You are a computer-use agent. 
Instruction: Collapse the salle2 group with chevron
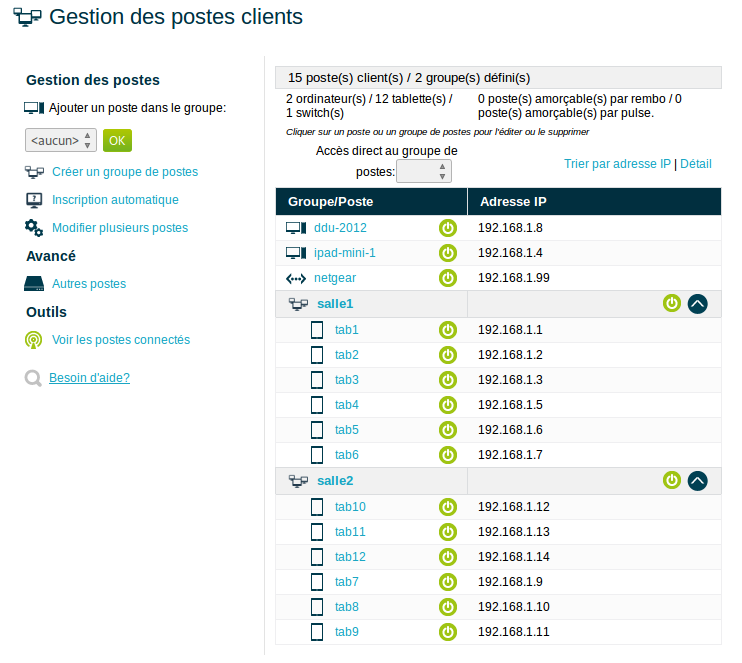[698, 481]
